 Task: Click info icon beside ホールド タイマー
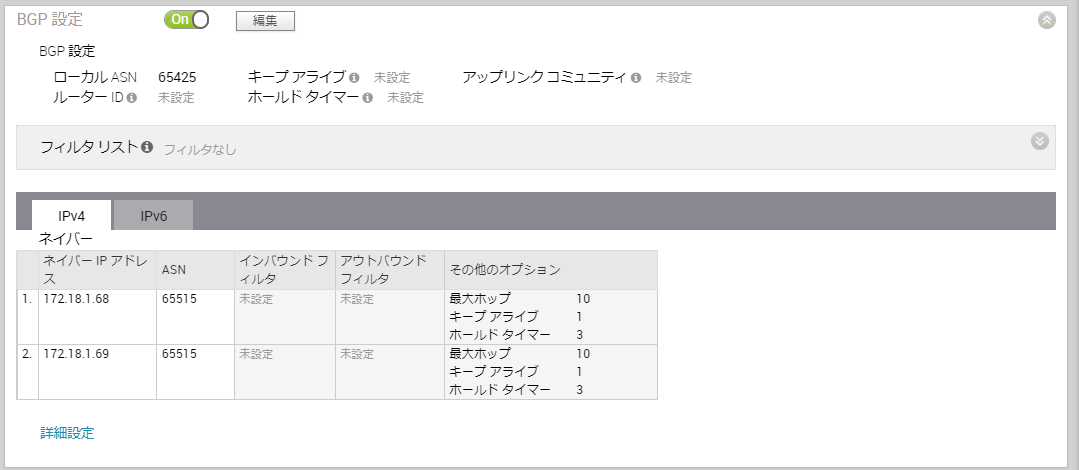click(368, 98)
